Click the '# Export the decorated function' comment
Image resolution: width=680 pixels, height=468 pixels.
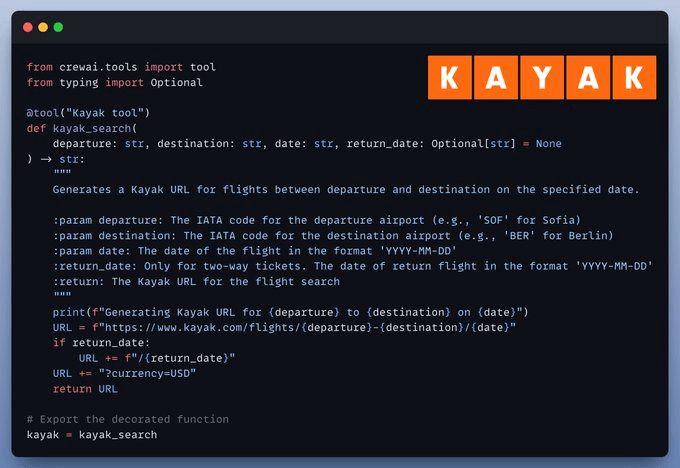click(128, 419)
